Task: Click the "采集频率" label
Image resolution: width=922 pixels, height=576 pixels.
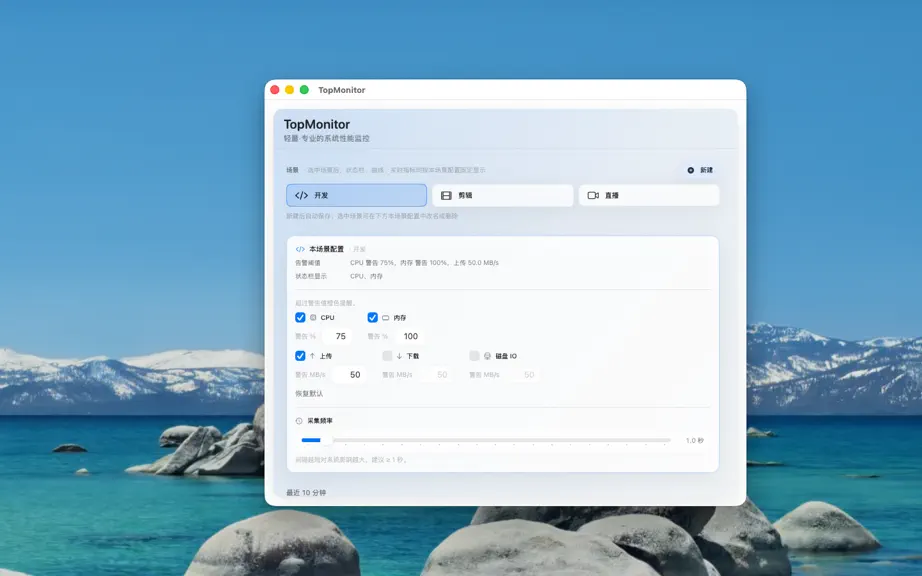Action: tap(320, 421)
